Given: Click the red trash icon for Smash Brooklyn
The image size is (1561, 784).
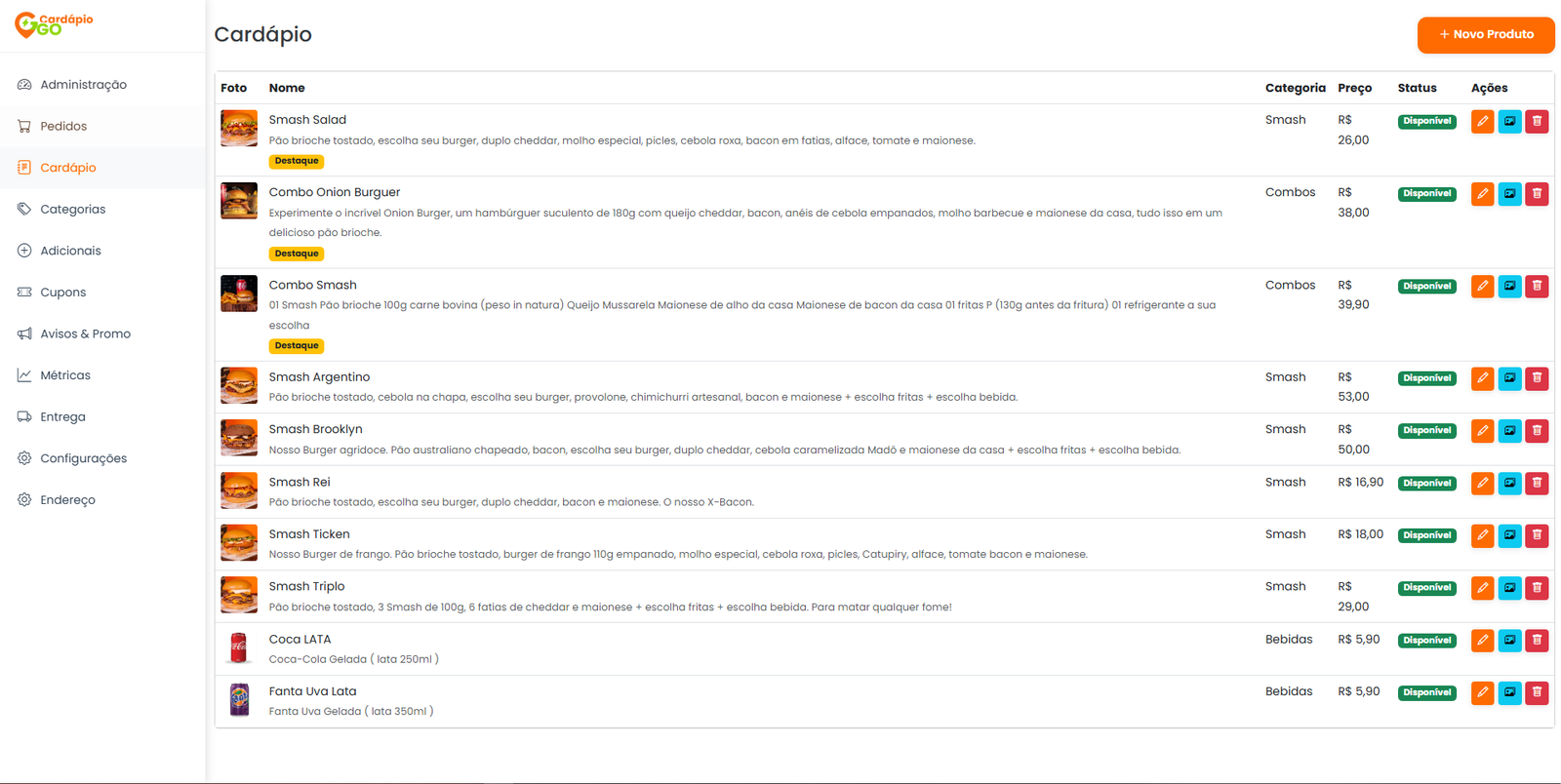Looking at the screenshot, I should 1537,430.
